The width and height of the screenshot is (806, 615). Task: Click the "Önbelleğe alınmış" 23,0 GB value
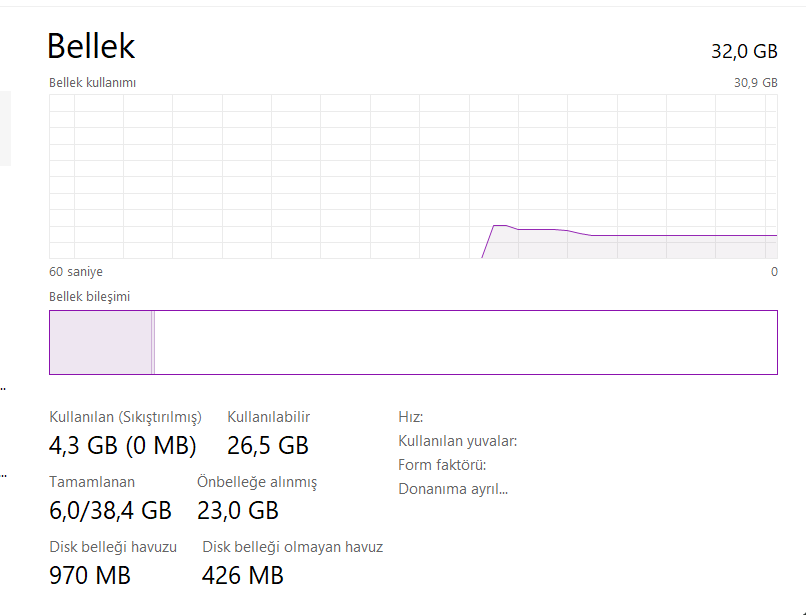click(x=238, y=511)
